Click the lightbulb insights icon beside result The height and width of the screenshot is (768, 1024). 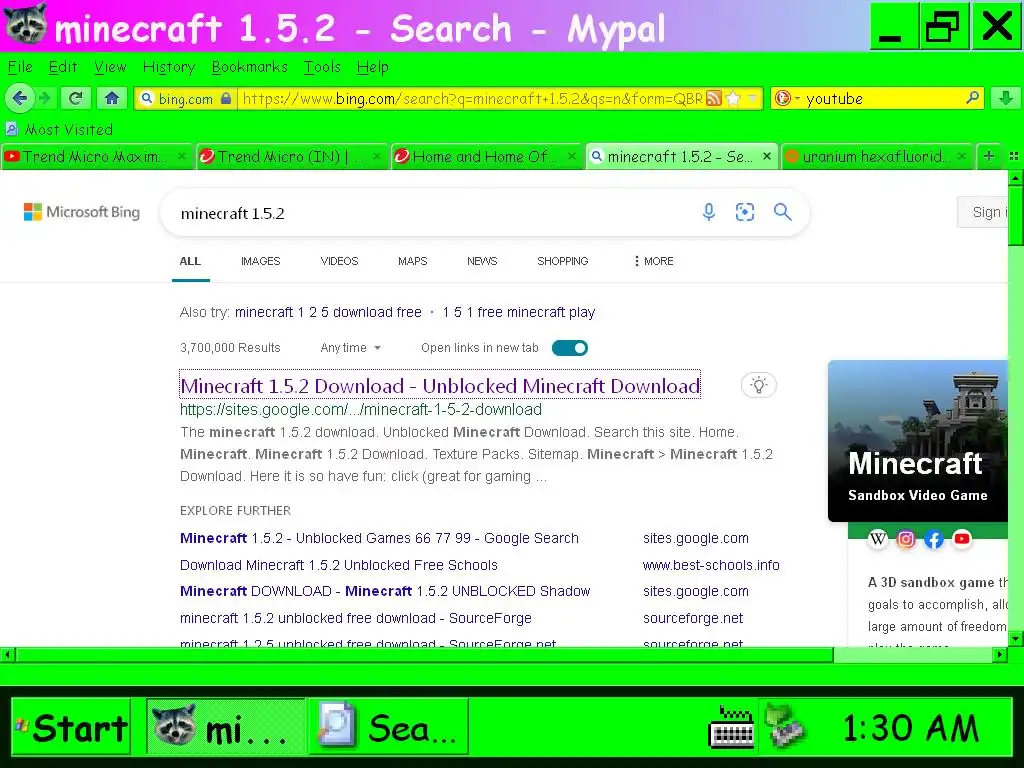(758, 385)
